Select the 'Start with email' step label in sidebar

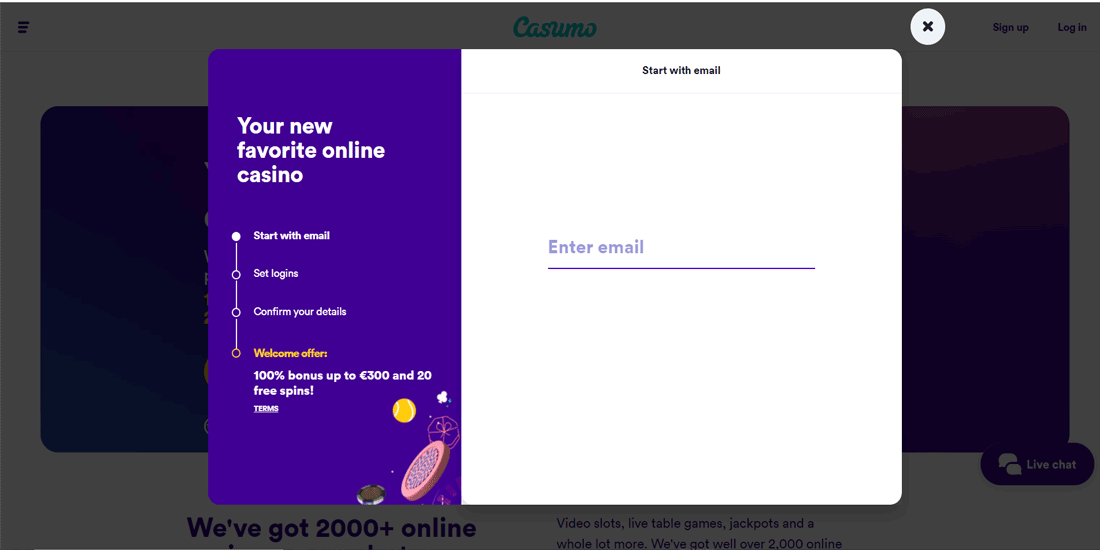(291, 236)
